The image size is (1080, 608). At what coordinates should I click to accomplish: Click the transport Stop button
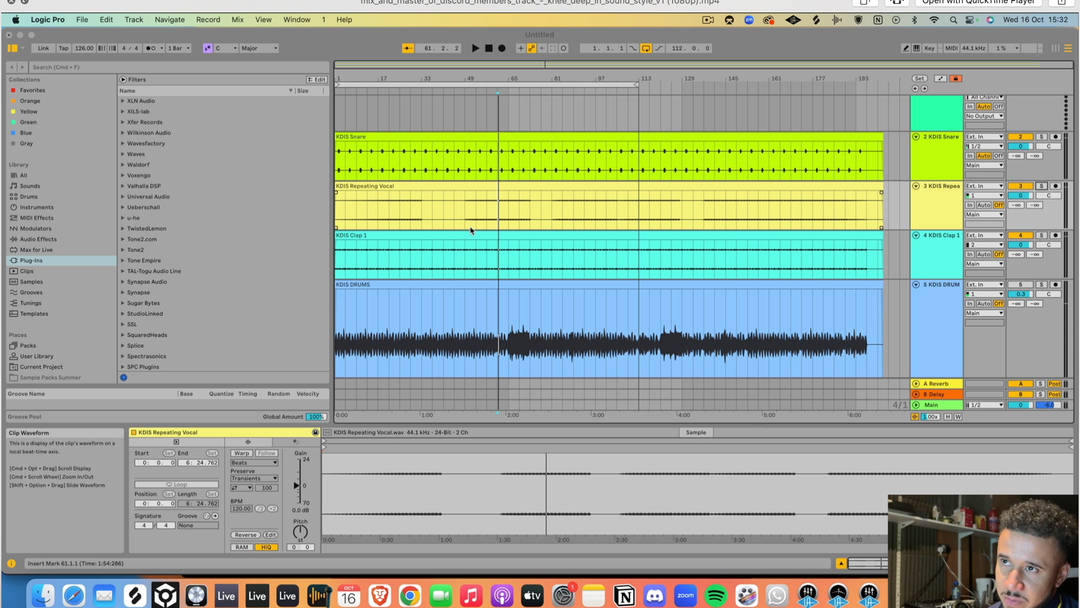click(488, 48)
